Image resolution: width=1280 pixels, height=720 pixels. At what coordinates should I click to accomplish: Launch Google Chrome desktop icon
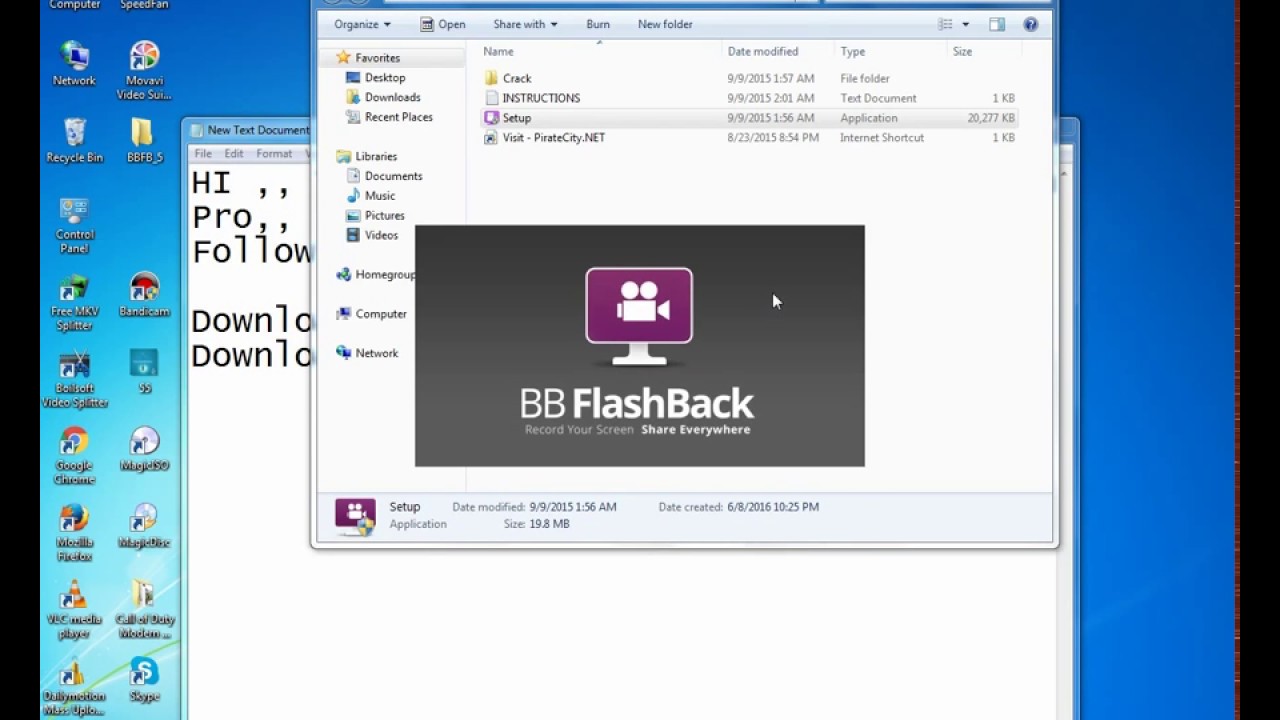(74, 456)
